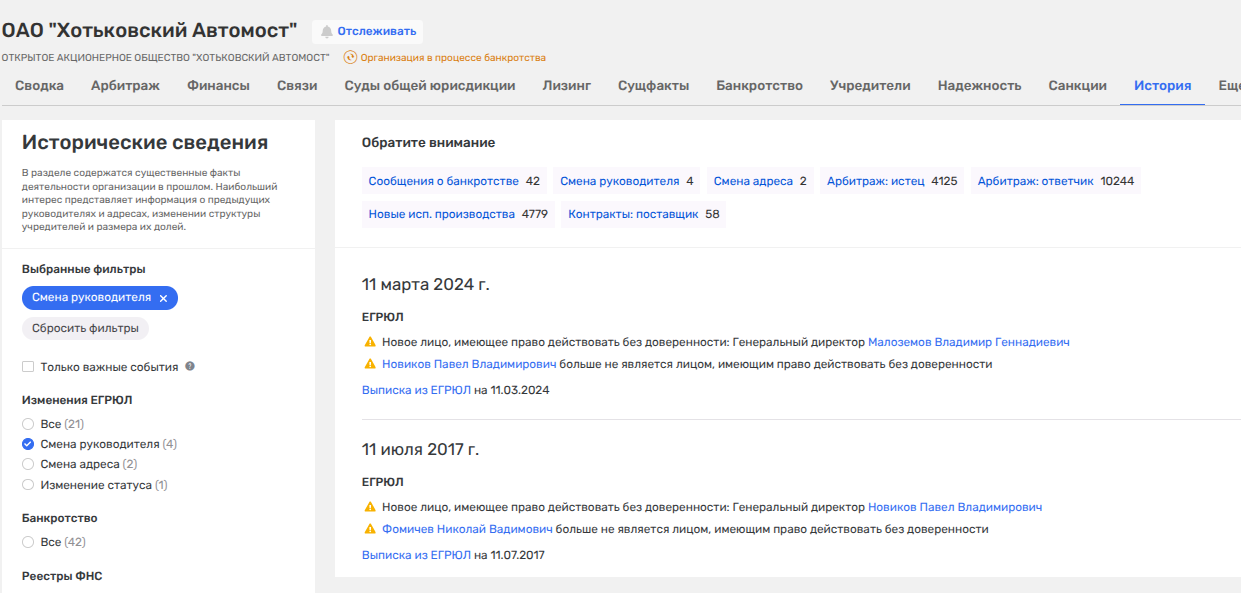The height and width of the screenshot is (593, 1241).
Task: Remove Смена руководителя filter chip via X
Action: 163,298
